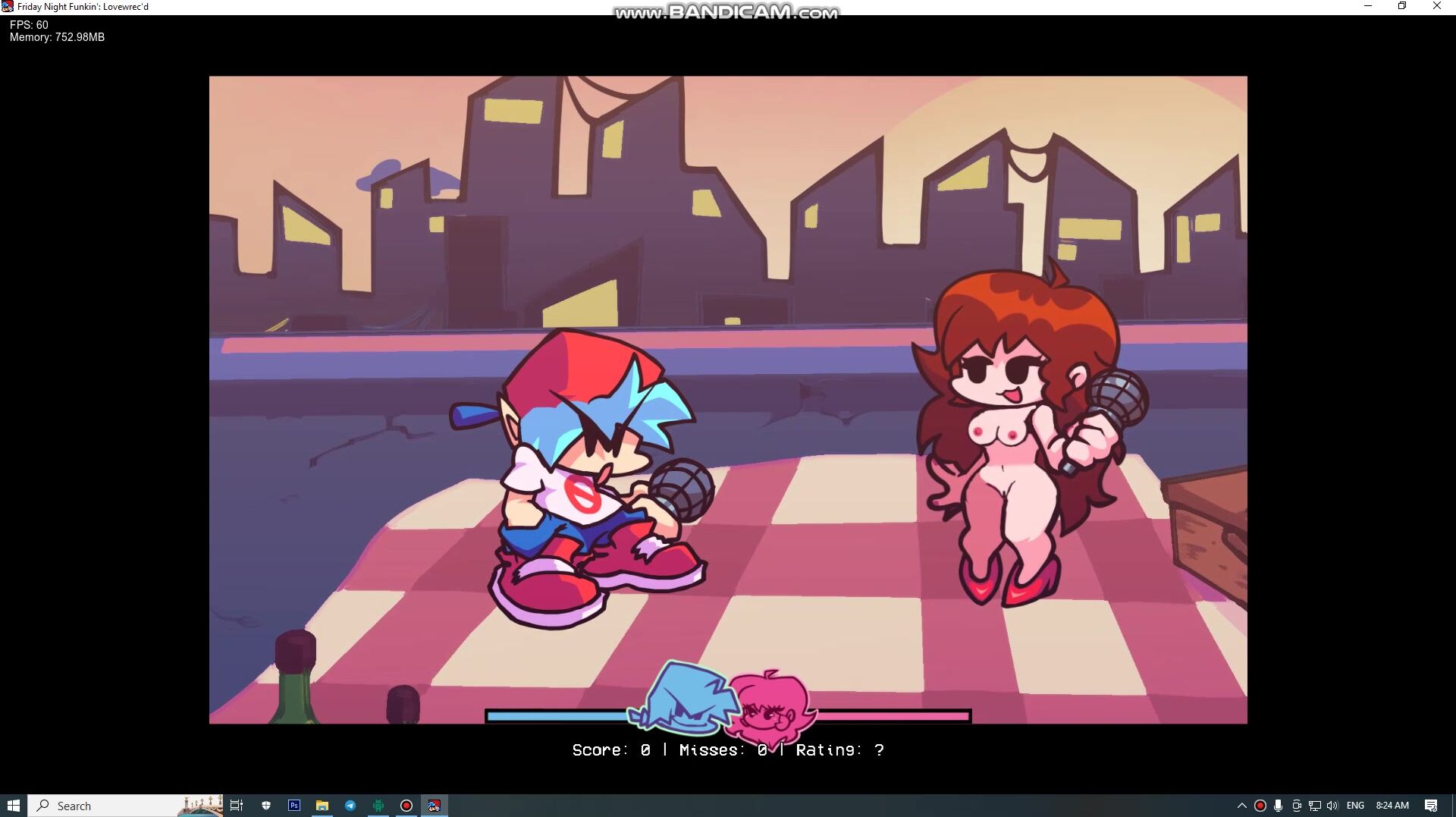The height and width of the screenshot is (817, 1456).
Task: Open Photoshop from the taskbar
Action: click(294, 806)
